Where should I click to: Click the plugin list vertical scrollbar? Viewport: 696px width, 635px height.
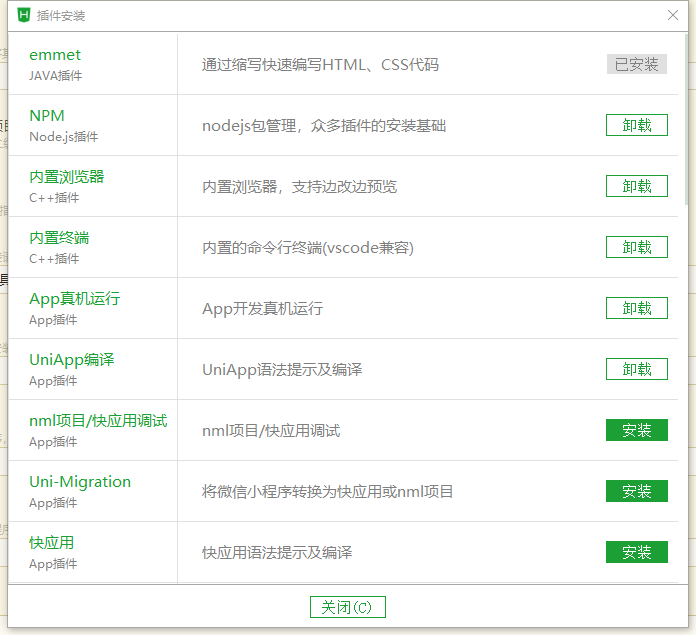coord(686,120)
